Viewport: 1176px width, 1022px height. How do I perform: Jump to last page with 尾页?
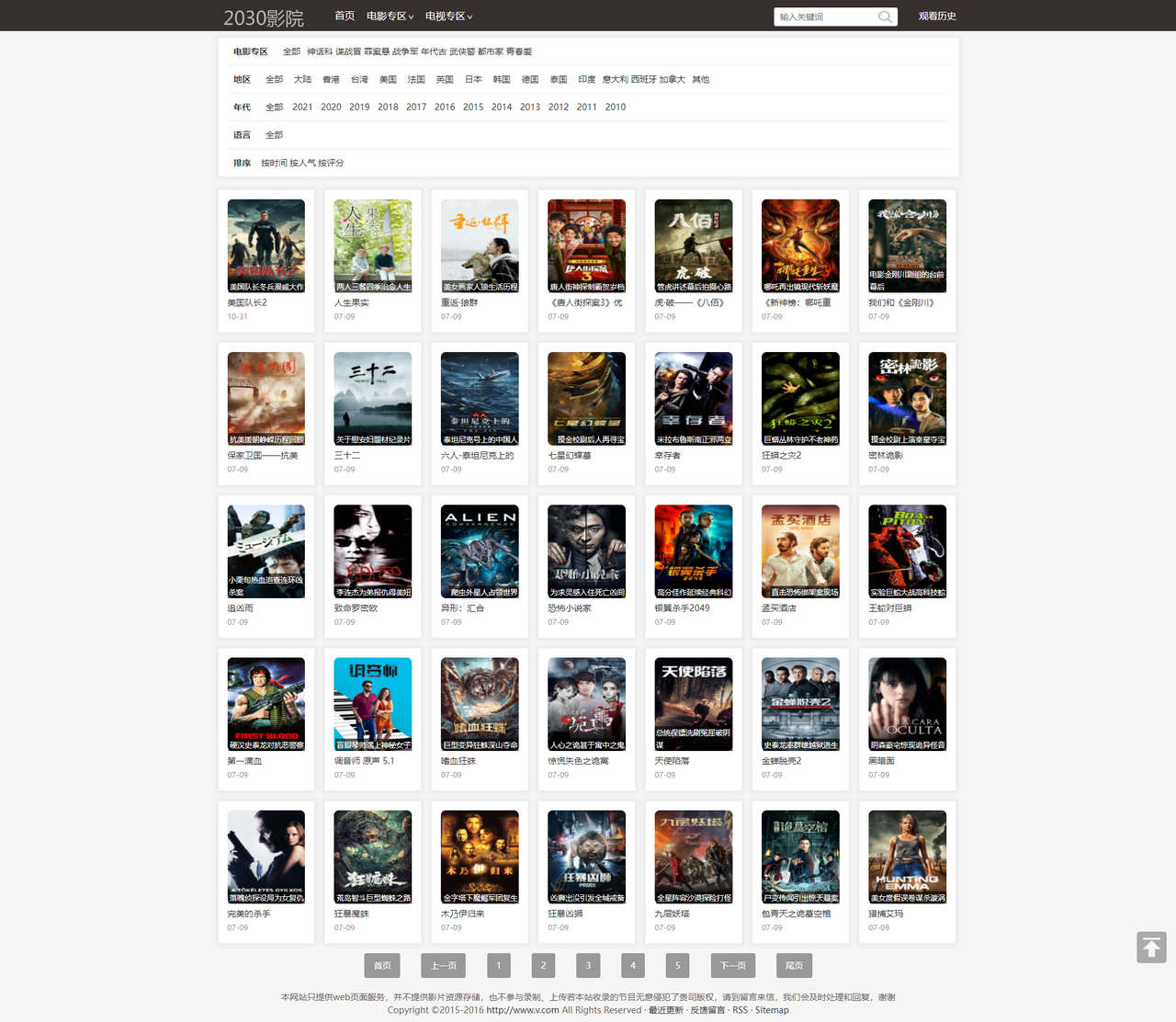[795, 965]
